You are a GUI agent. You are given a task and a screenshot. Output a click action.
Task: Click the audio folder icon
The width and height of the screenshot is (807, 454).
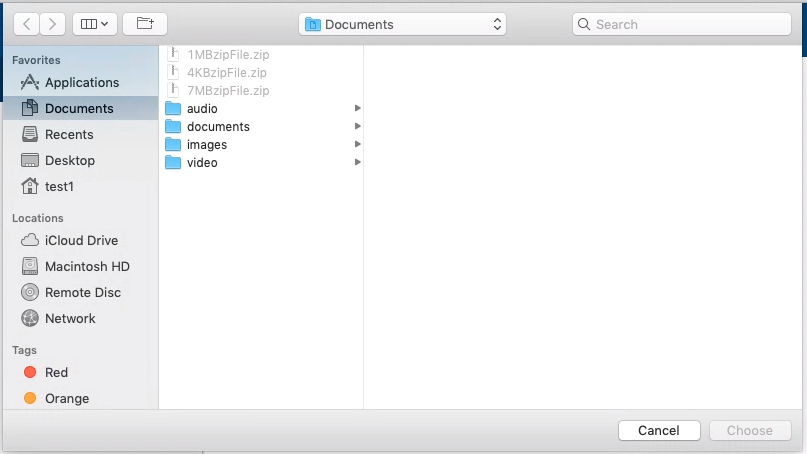click(173, 108)
